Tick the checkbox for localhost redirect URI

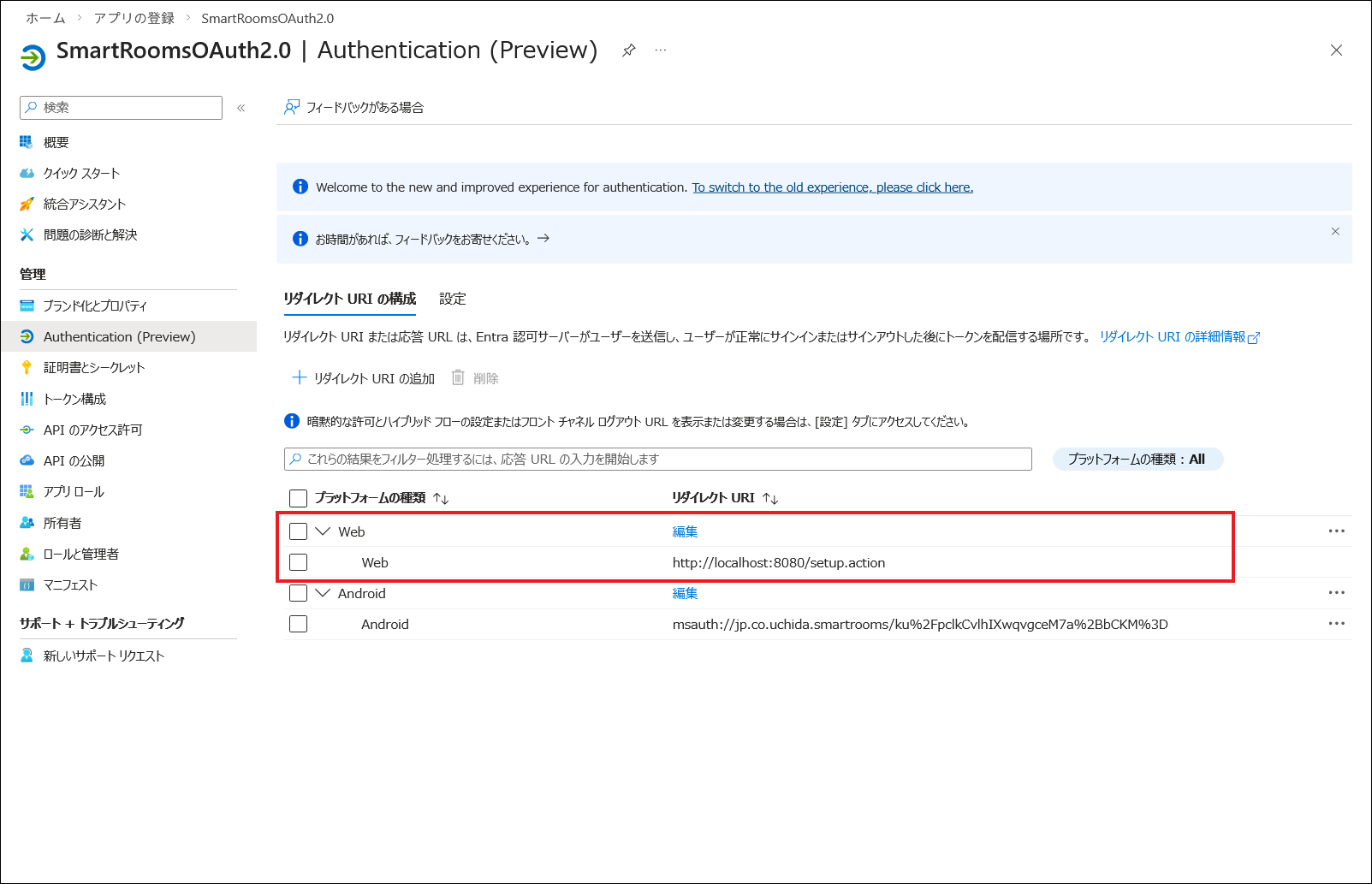(x=298, y=562)
